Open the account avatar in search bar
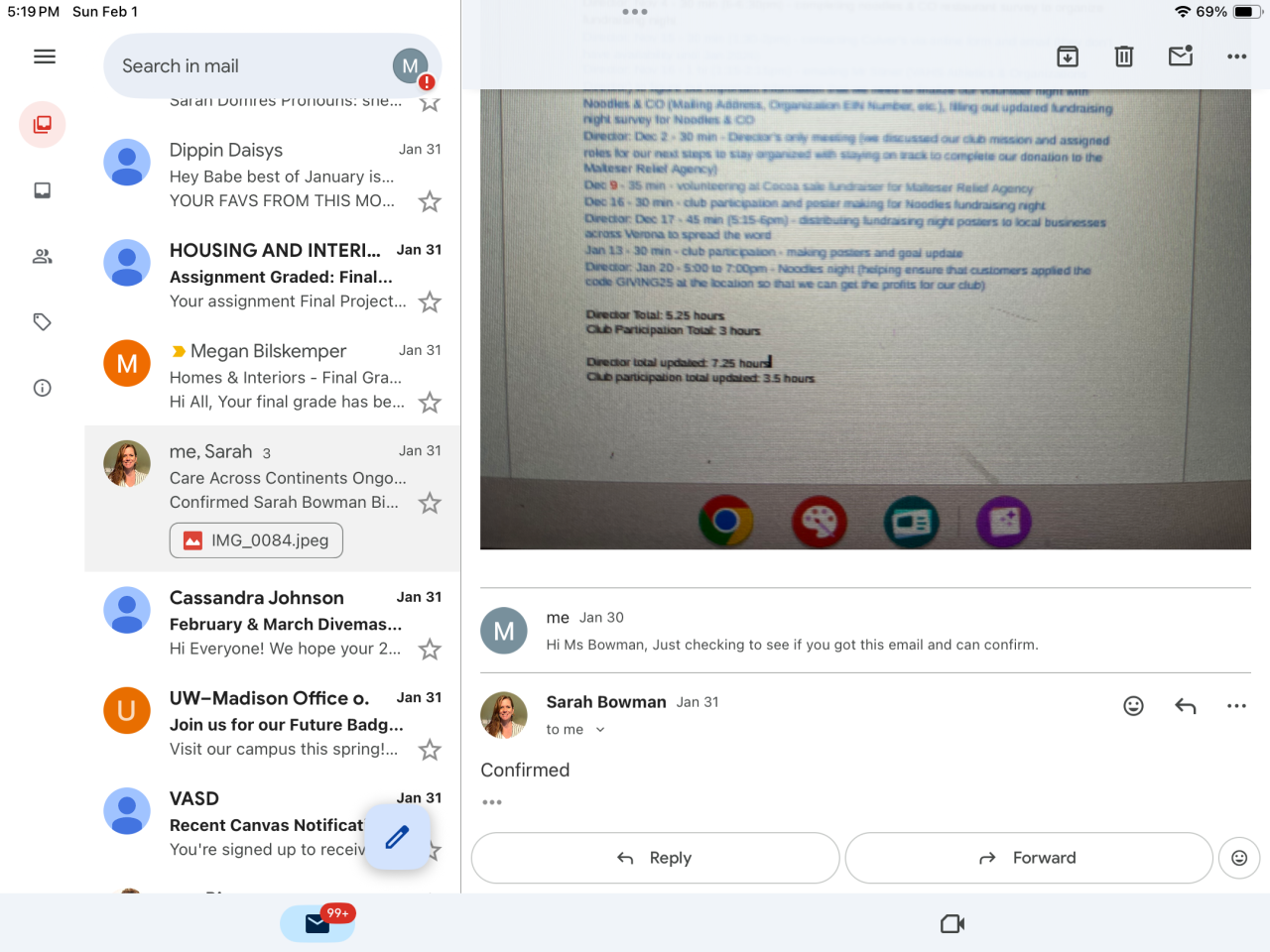The image size is (1270, 952). pos(411,66)
